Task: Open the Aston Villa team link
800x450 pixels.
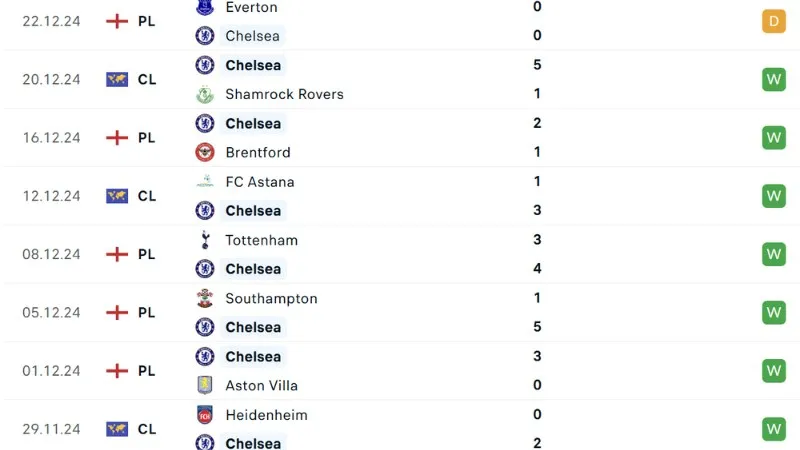Action: [x=261, y=385]
